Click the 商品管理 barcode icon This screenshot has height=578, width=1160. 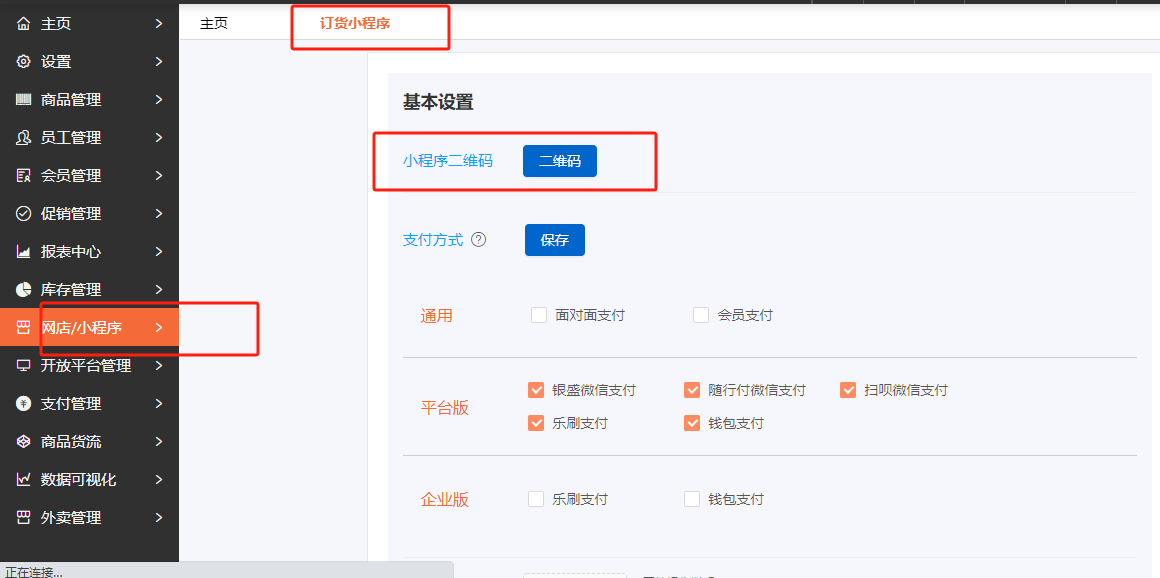coord(23,99)
